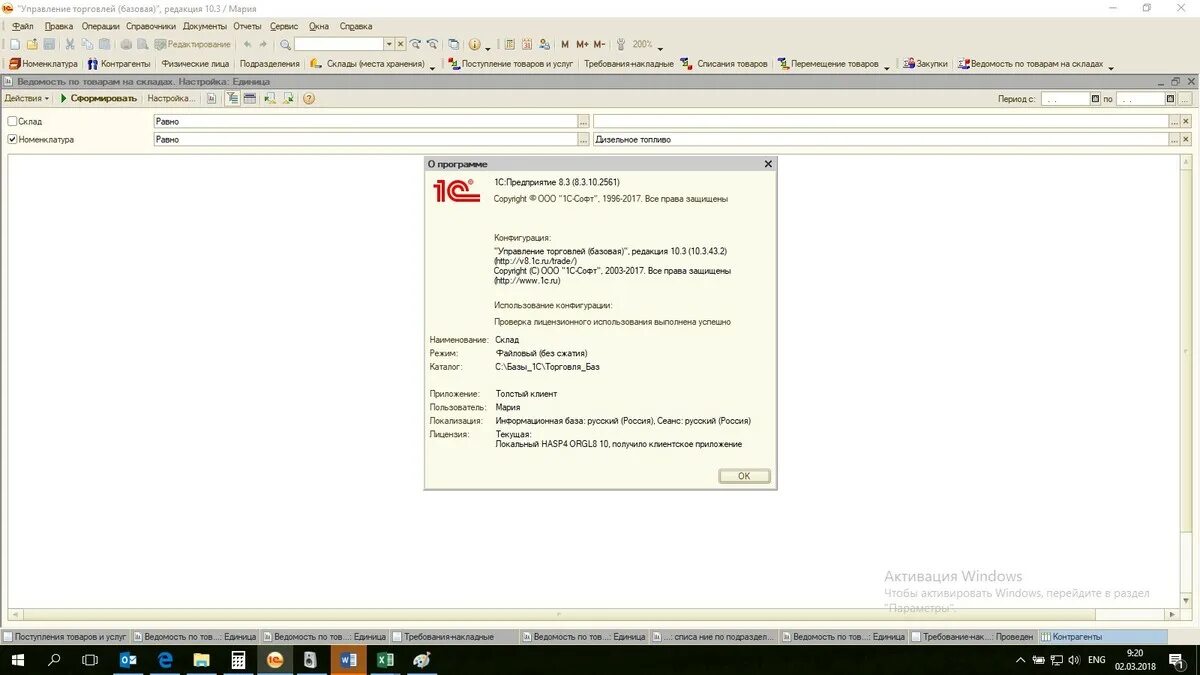
Task: Click the save settings icon in the report toolbar
Action: click(288, 98)
